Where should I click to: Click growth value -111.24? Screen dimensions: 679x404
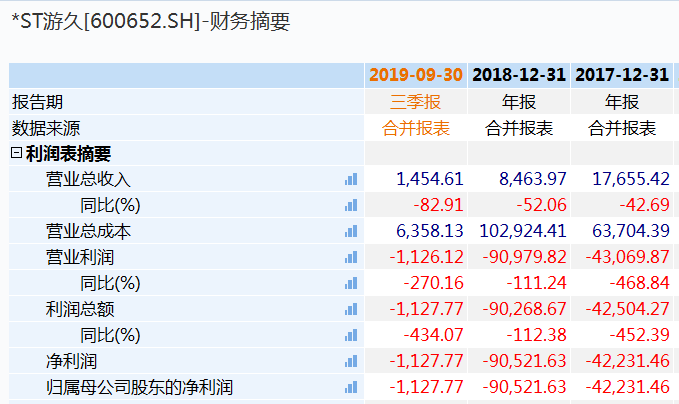537,283
